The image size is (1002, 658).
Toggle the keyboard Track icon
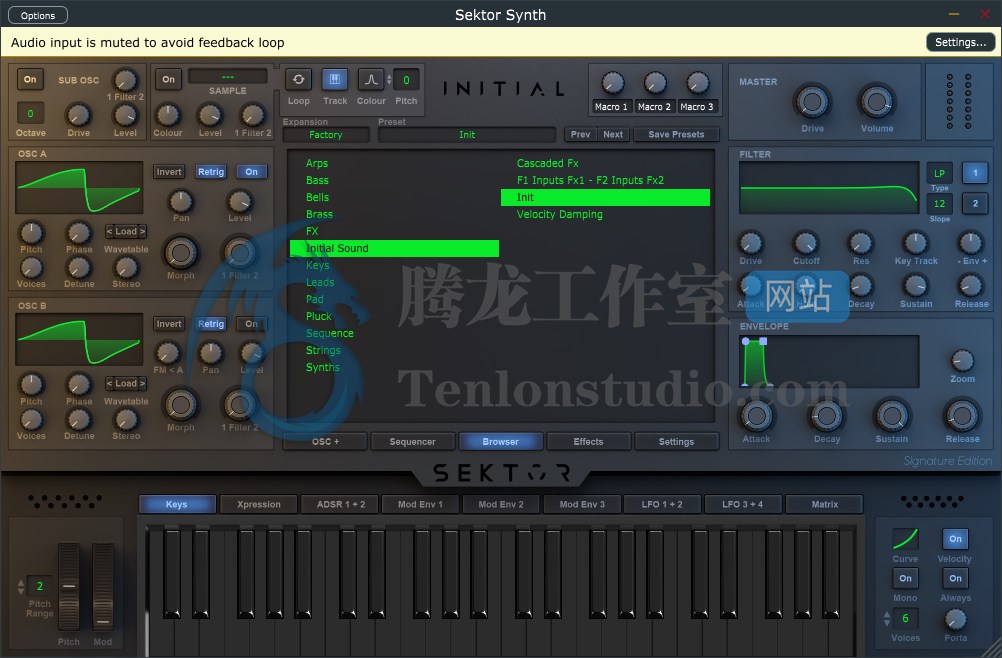[335, 80]
